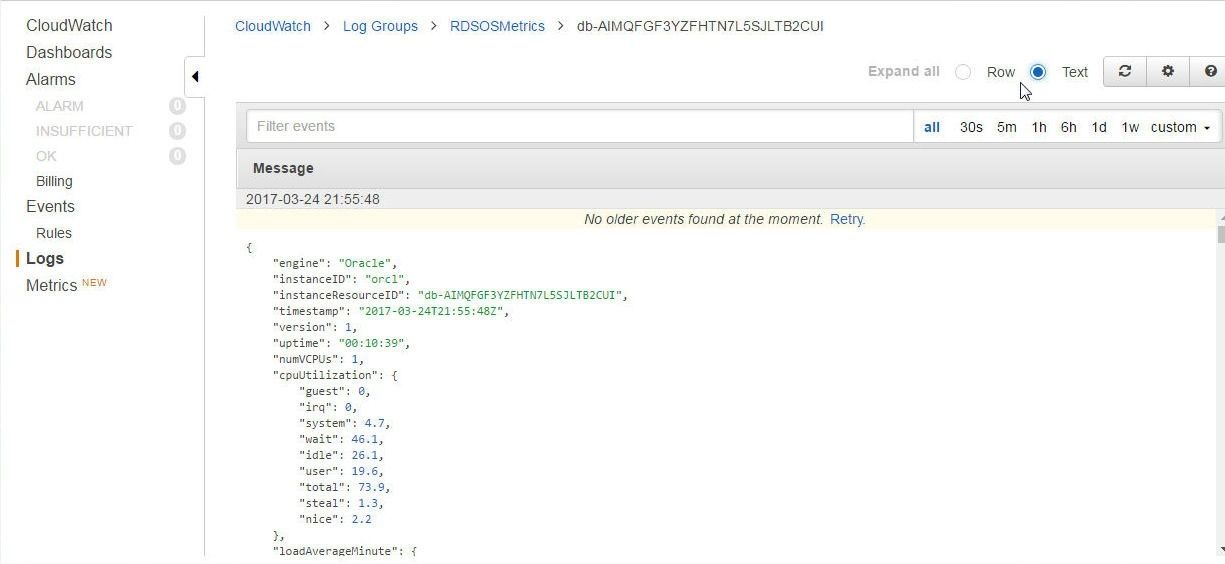The width and height of the screenshot is (1225, 564).
Task: Click the Expand all link
Action: [x=904, y=71]
